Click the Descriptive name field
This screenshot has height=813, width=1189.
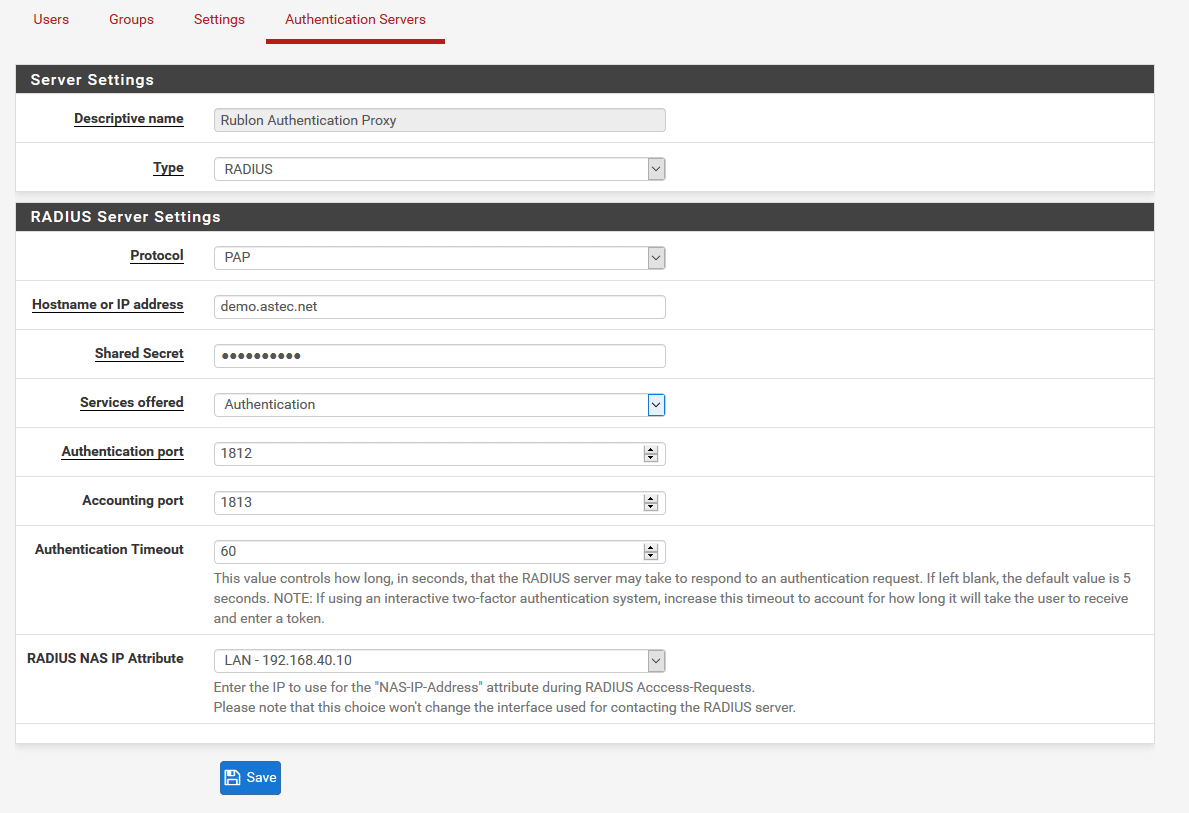pos(440,120)
